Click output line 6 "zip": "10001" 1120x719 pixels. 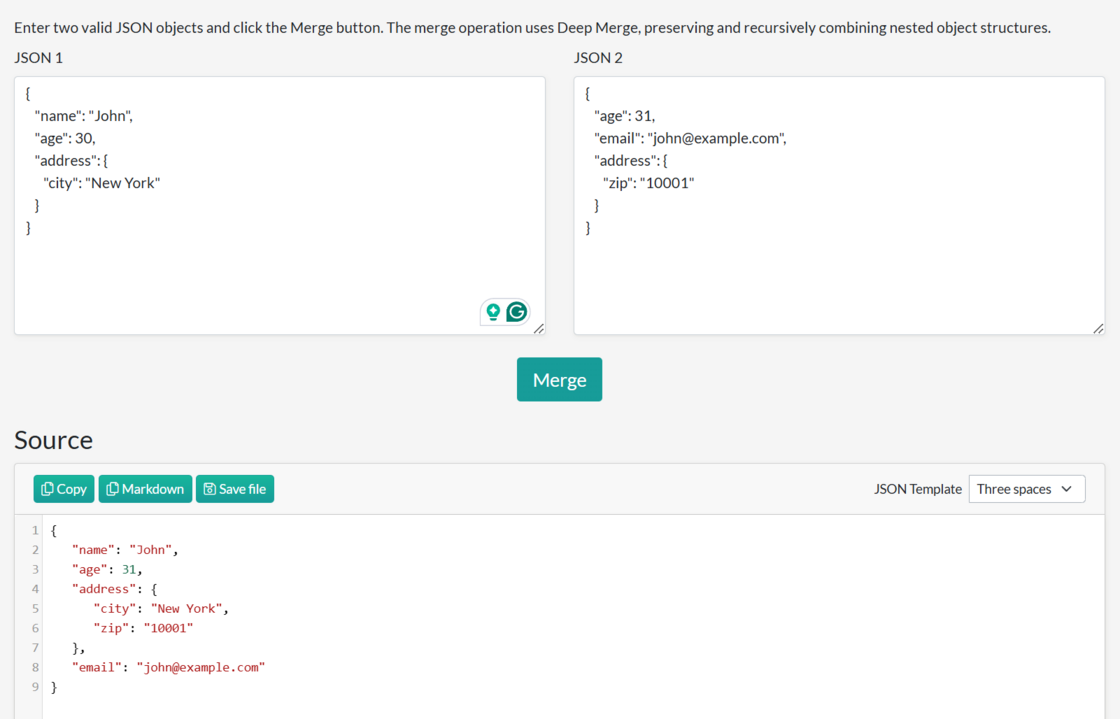143,628
